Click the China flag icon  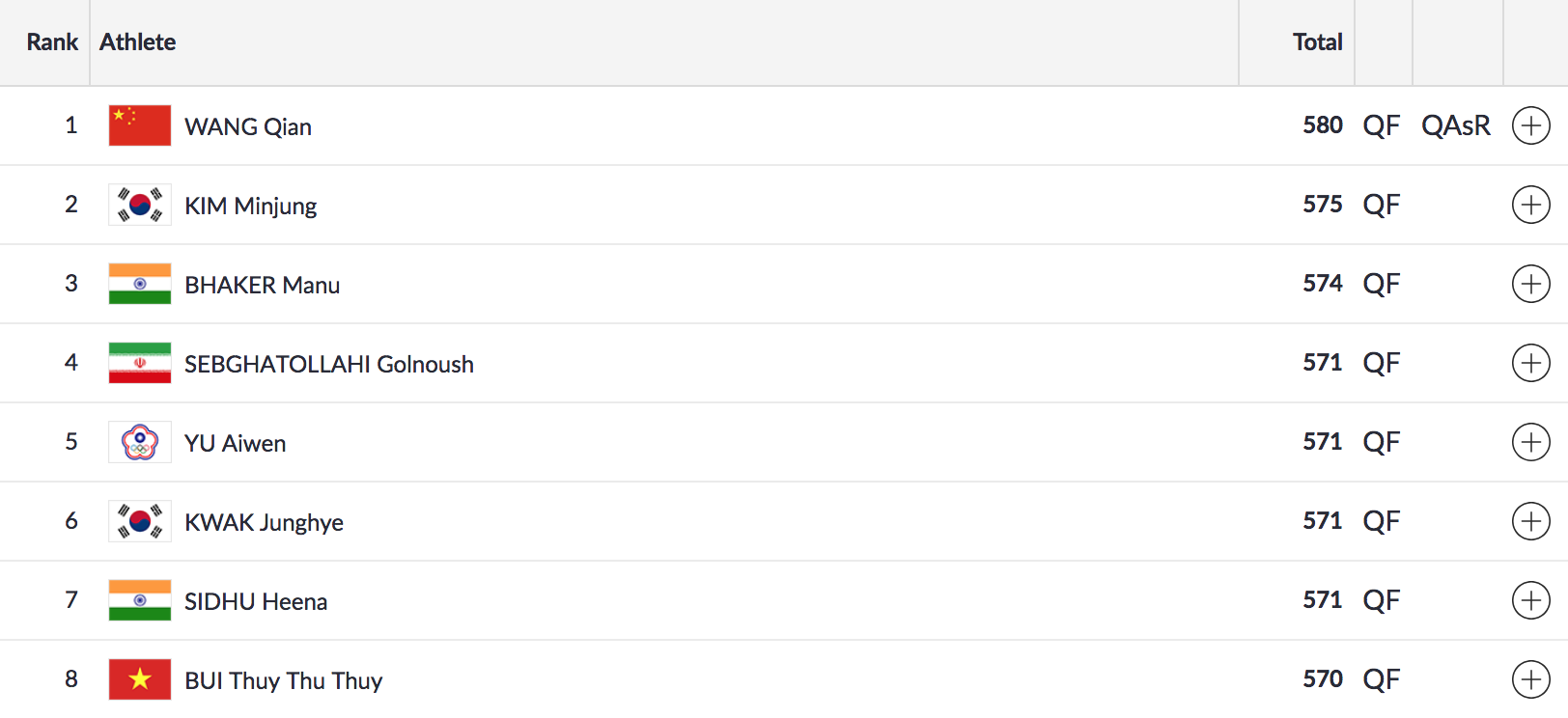[140, 125]
